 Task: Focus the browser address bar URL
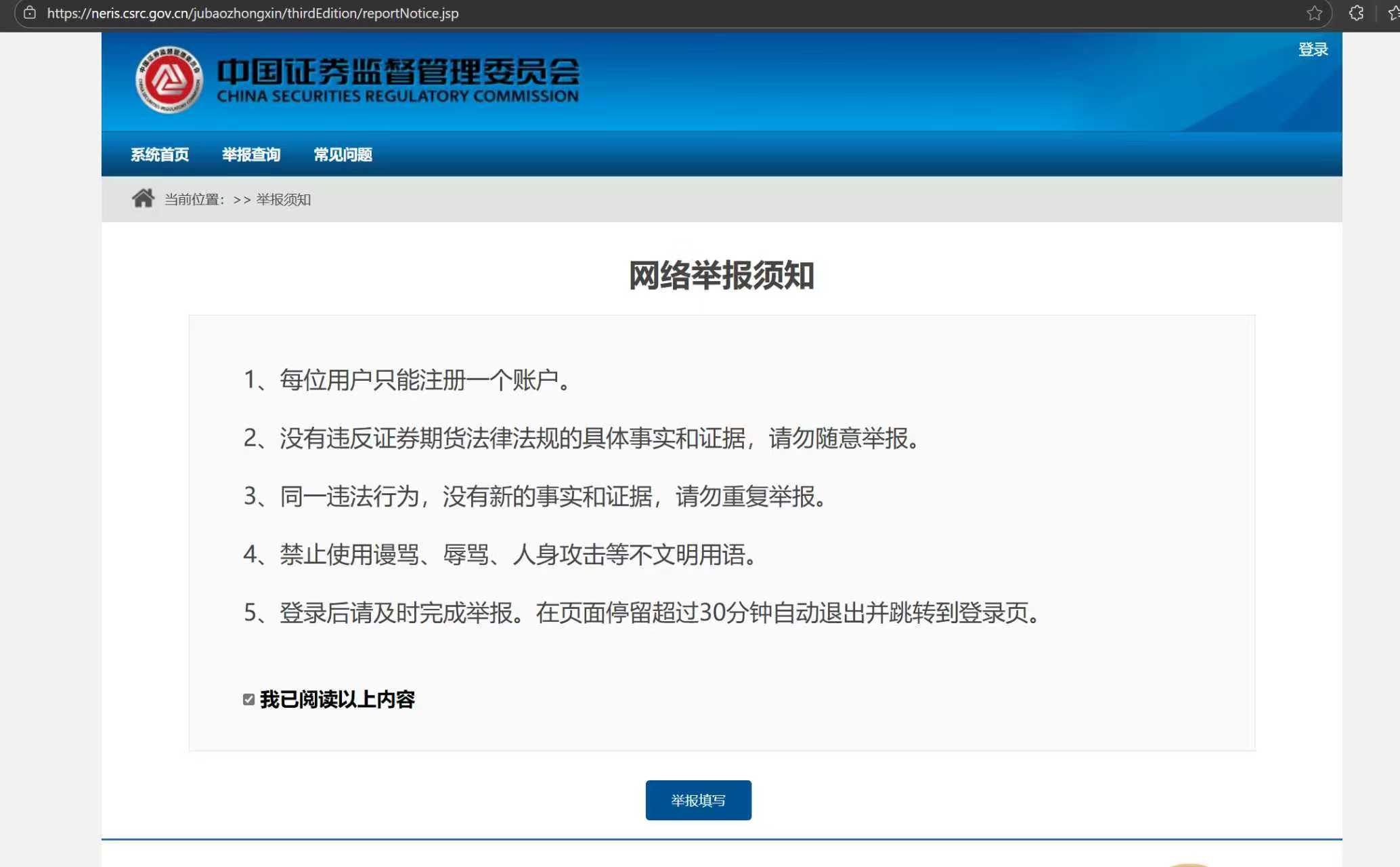253,13
